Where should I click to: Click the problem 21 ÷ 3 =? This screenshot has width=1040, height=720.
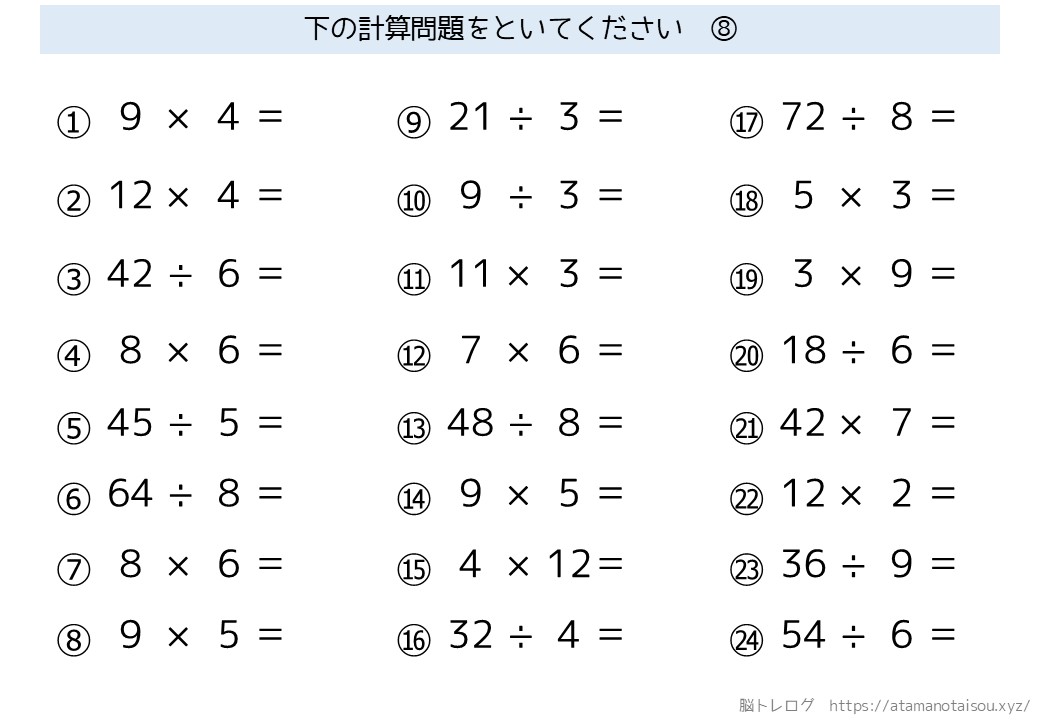pos(535,118)
